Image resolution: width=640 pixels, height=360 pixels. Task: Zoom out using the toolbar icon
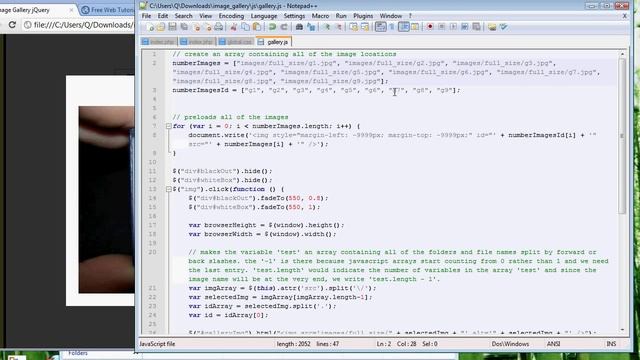[x=338, y=27]
